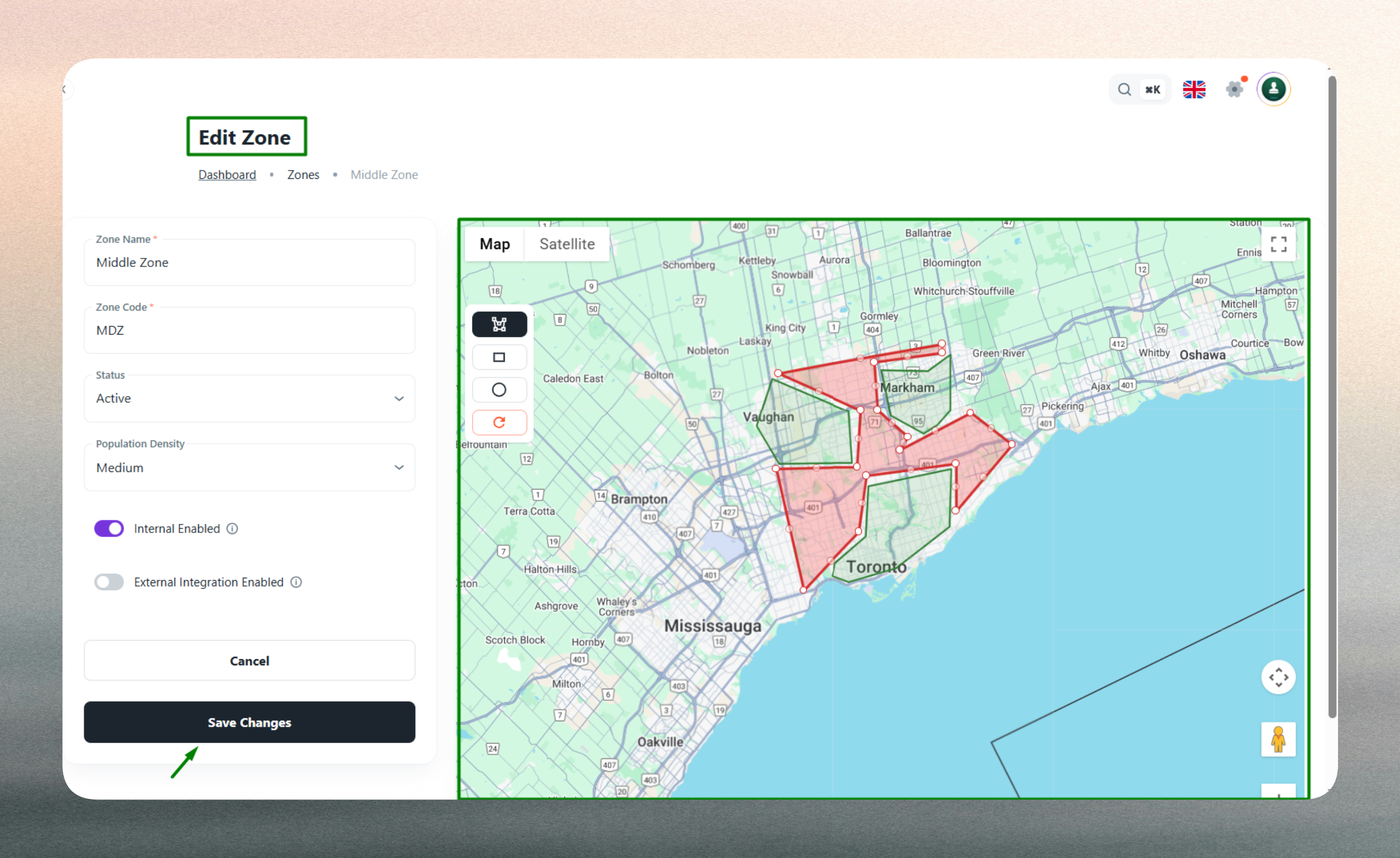Screen dimensions: 1400x858
Task: Open the search magnifier
Action: click(x=1124, y=90)
